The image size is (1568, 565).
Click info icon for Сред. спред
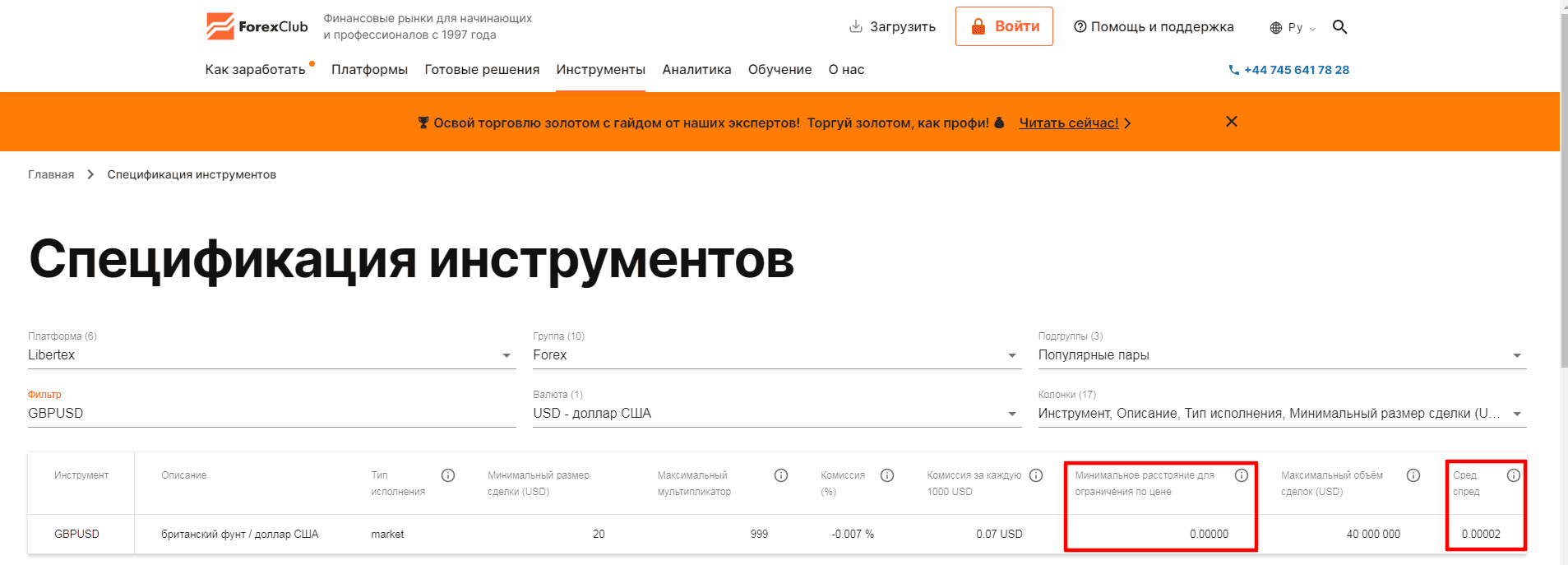click(x=1514, y=475)
